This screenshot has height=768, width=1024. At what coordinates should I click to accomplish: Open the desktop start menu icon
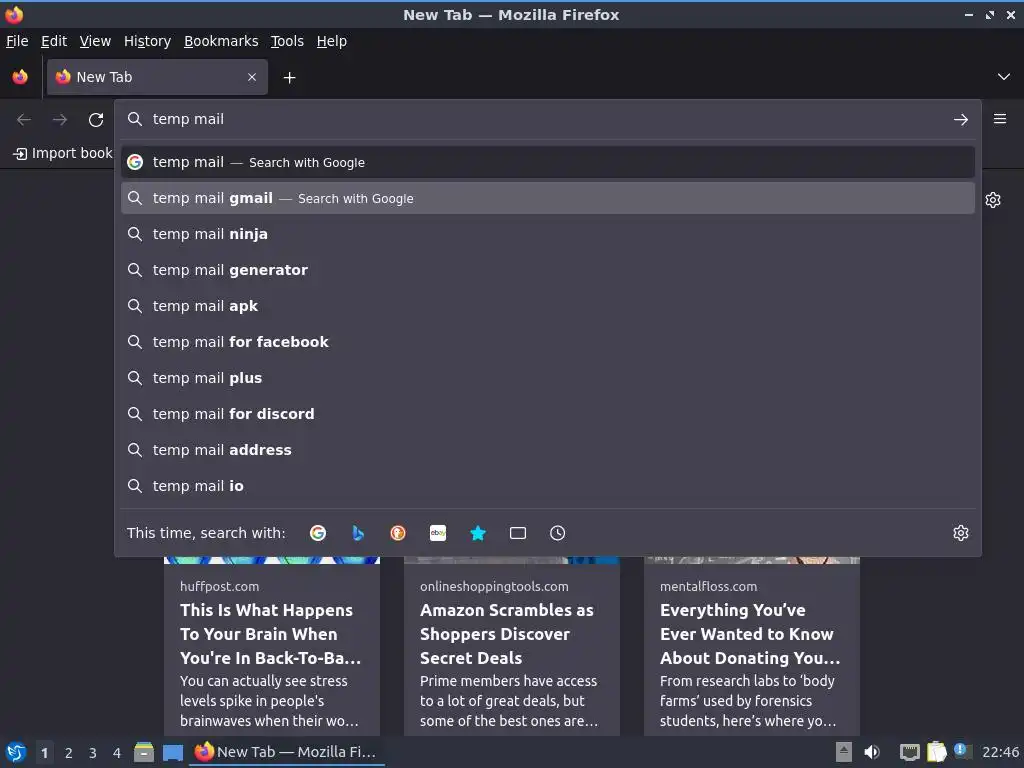coord(16,752)
